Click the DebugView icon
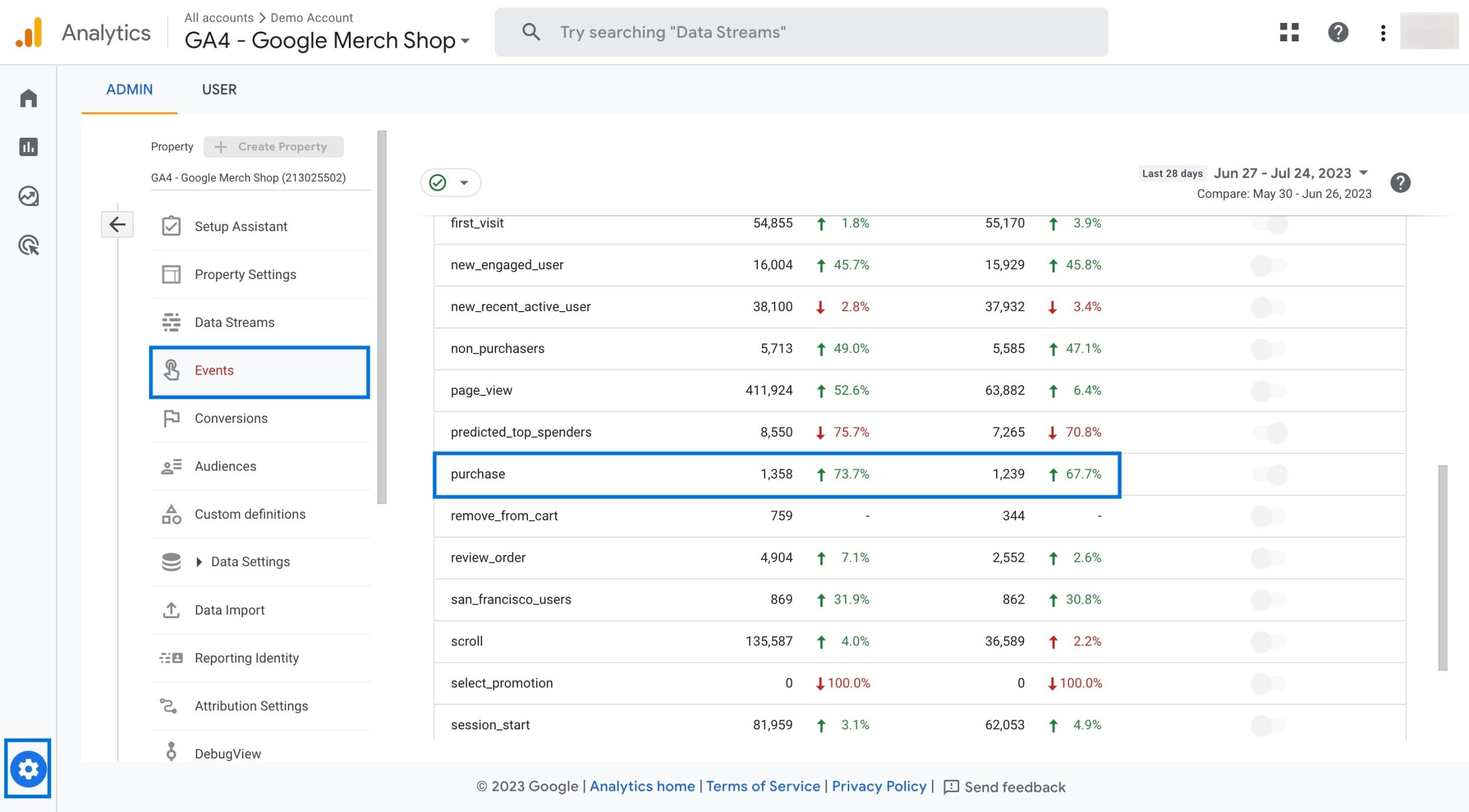The image size is (1469, 812). [171, 751]
